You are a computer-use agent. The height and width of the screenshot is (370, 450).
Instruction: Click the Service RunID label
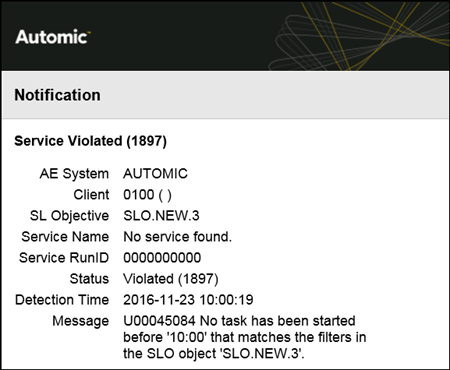click(x=64, y=258)
